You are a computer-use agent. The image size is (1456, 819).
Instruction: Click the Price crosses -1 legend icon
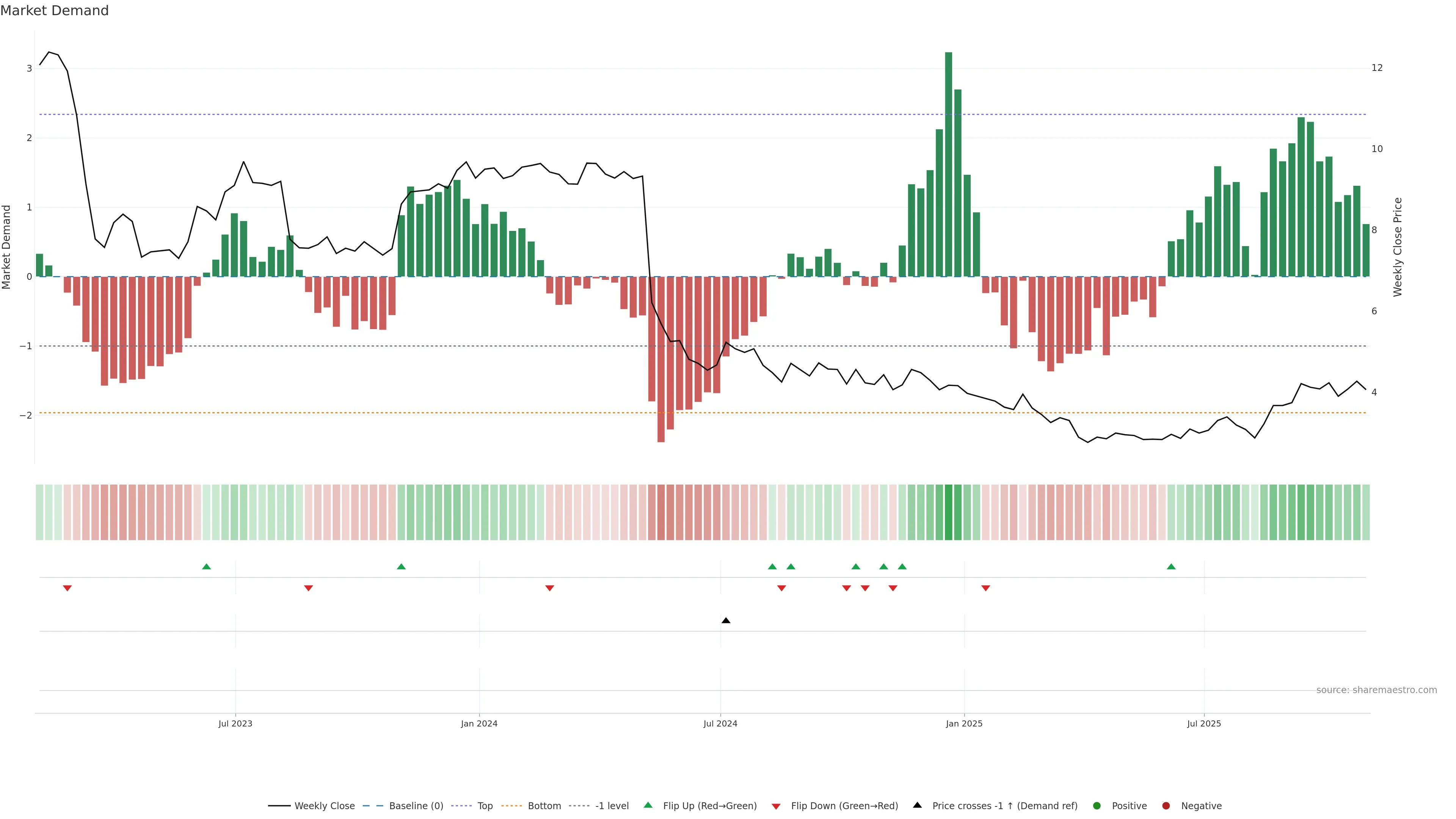(x=917, y=805)
